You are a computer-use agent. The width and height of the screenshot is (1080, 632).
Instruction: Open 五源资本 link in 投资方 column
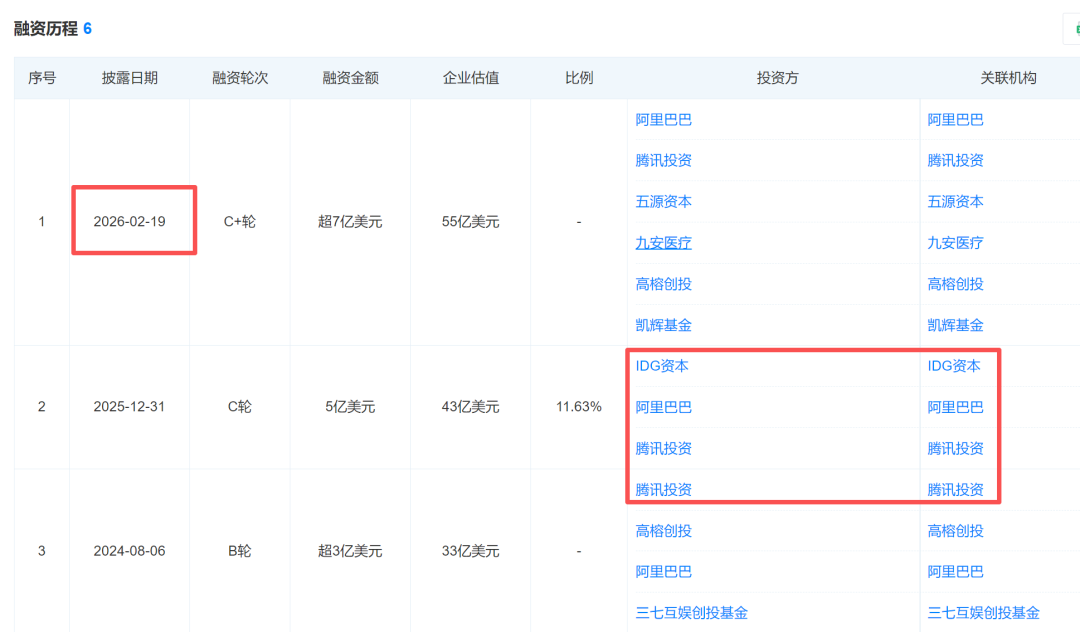coord(663,201)
